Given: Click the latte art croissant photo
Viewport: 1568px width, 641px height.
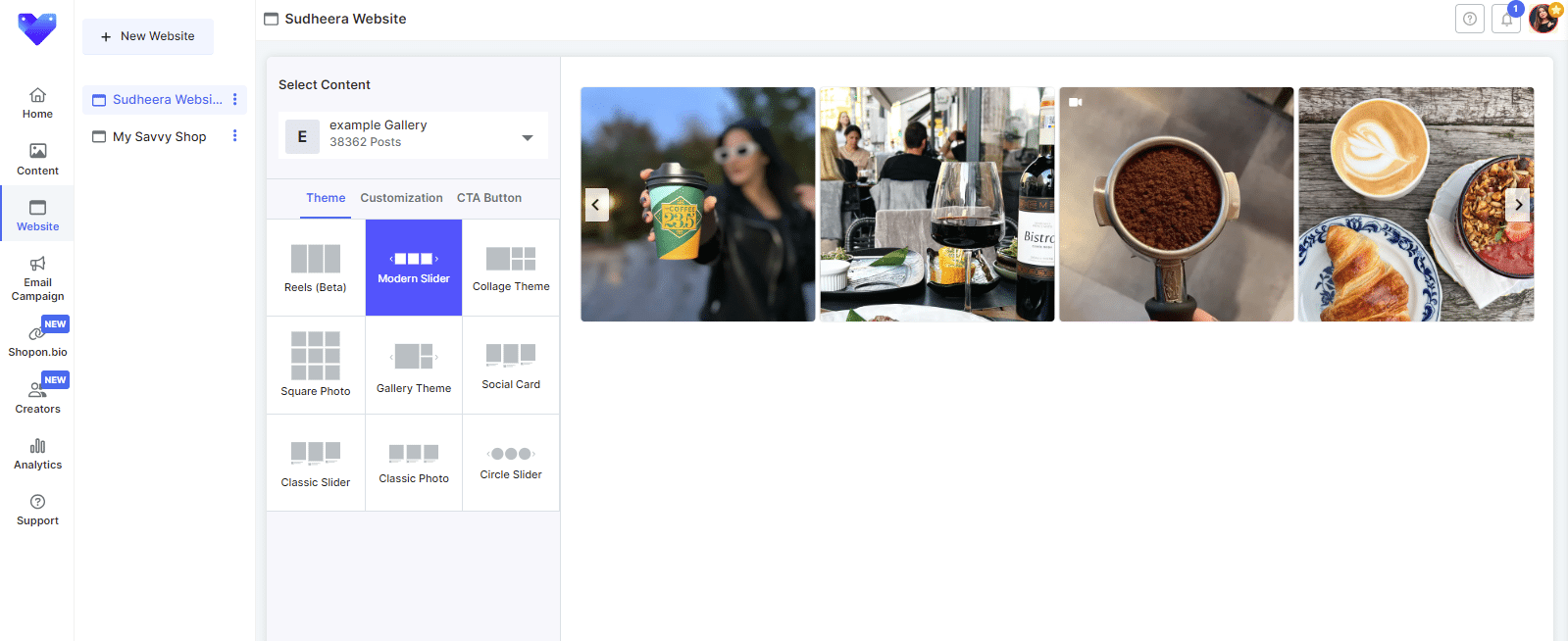Looking at the screenshot, I should coord(1415,204).
